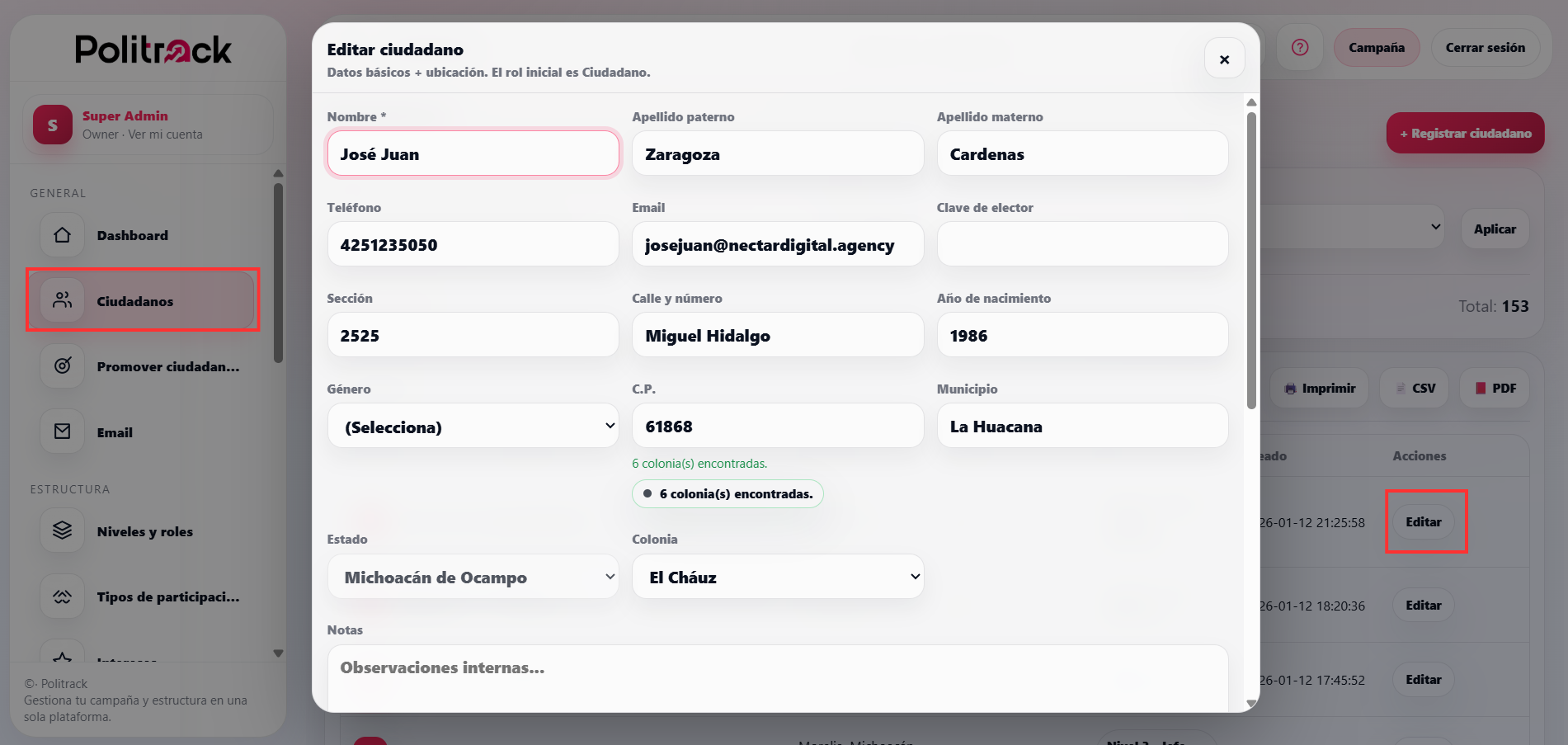Open the Género selection dropdown

[x=473, y=426]
